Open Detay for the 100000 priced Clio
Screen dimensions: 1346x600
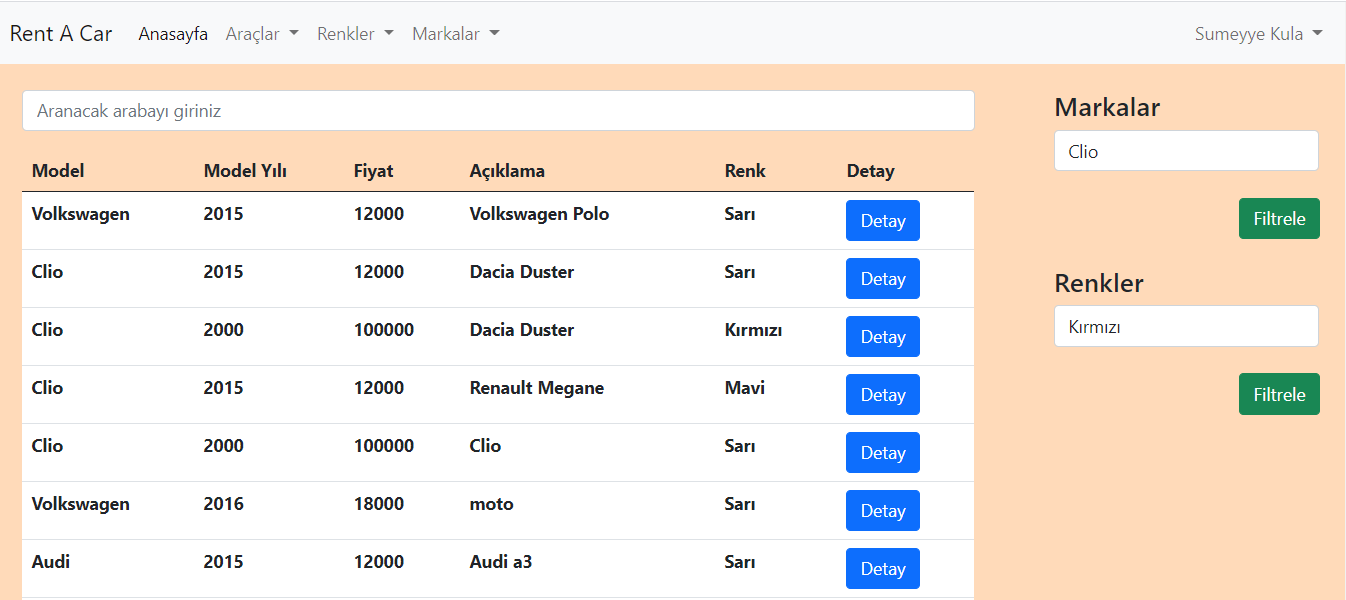pyautogui.click(x=882, y=452)
